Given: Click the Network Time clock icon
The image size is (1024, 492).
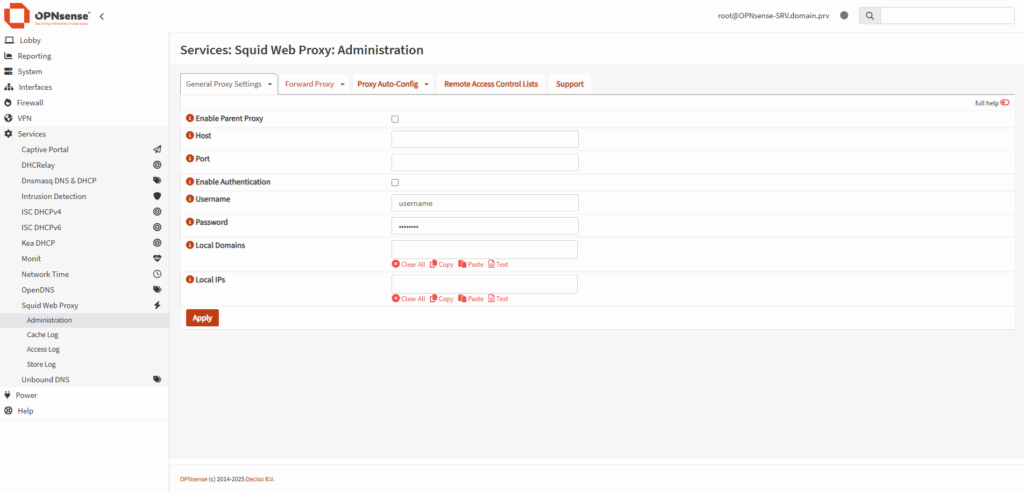Looking at the screenshot, I should tap(157, 274).
